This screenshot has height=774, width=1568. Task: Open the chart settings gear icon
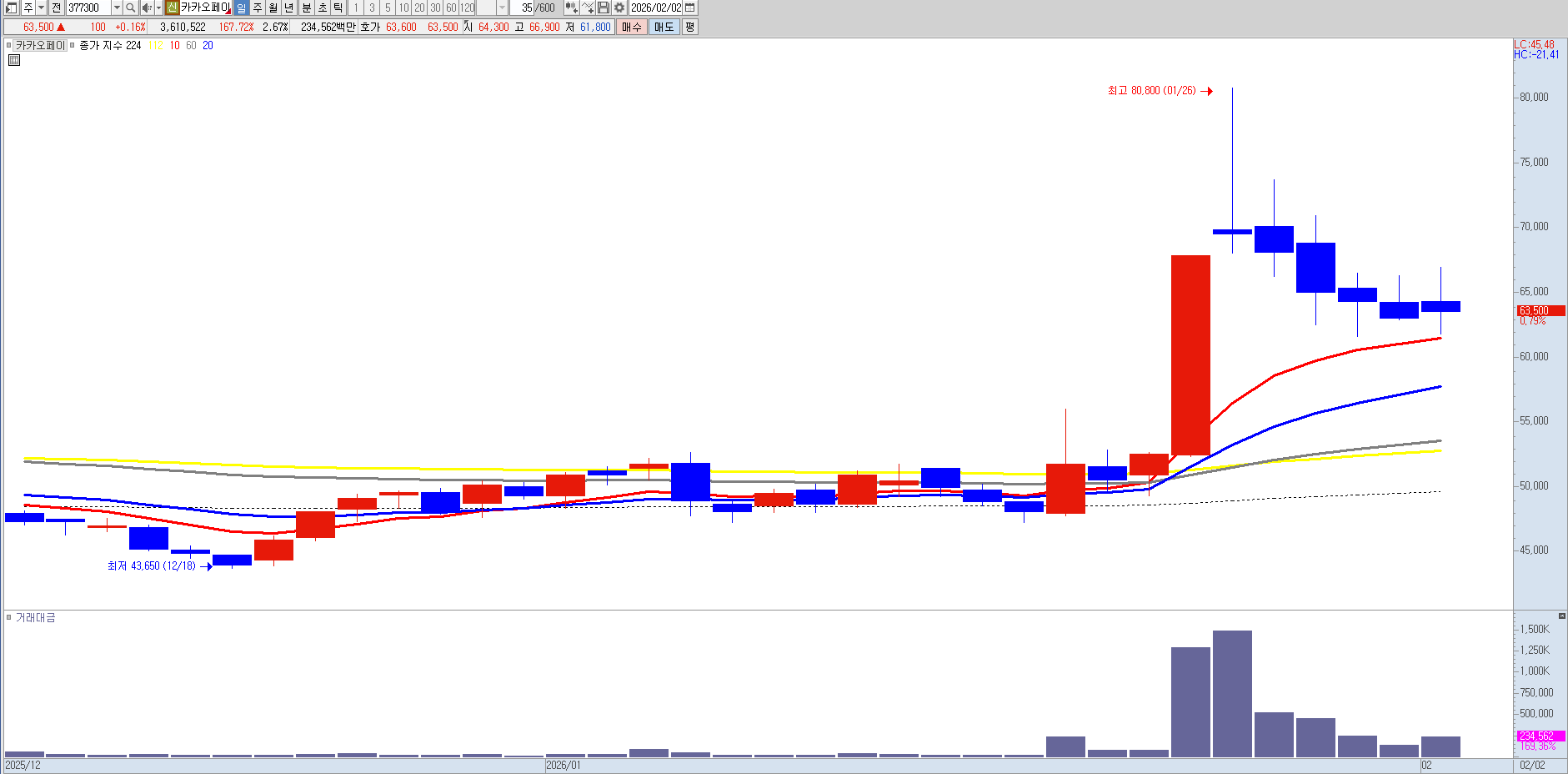pyautogui.click(x=619, y=8)
